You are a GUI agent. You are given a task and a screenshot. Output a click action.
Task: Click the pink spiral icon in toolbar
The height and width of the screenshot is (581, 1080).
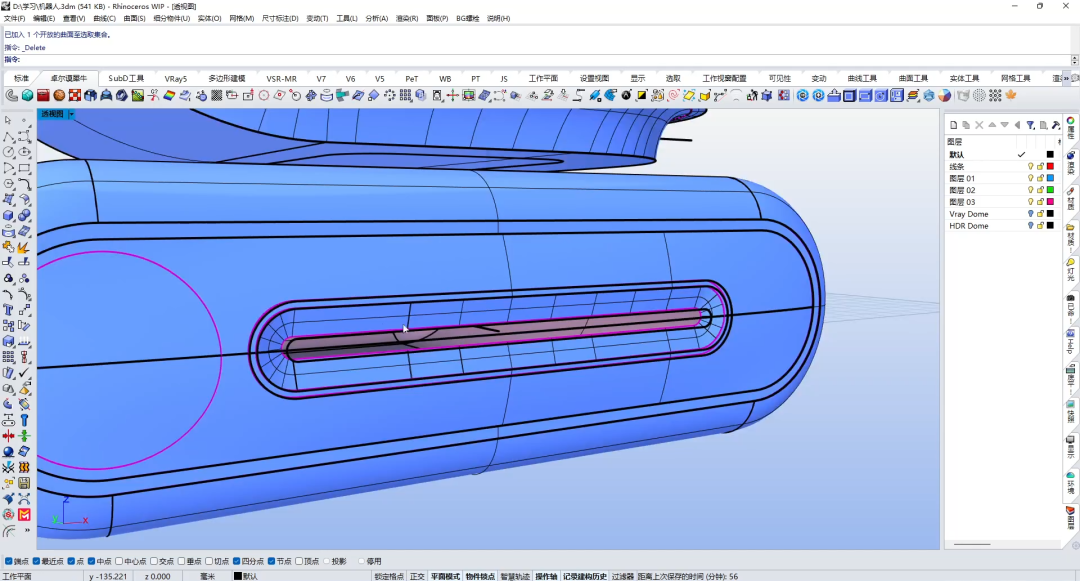pos(674,96)
